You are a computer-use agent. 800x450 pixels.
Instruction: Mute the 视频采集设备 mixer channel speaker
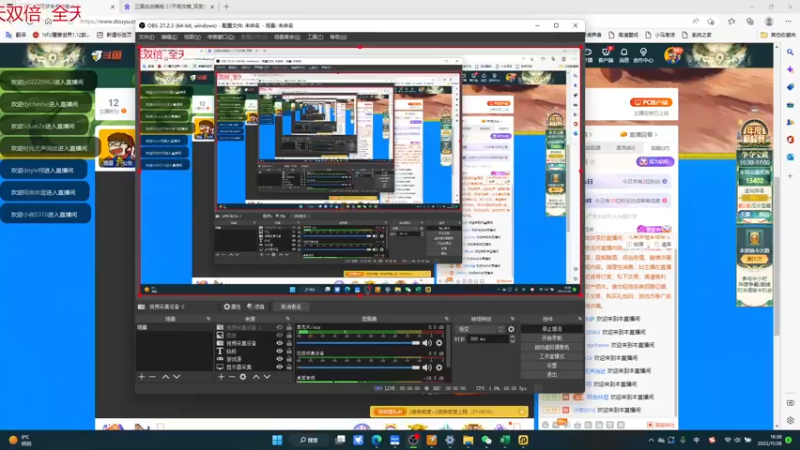tap(427, 367)
